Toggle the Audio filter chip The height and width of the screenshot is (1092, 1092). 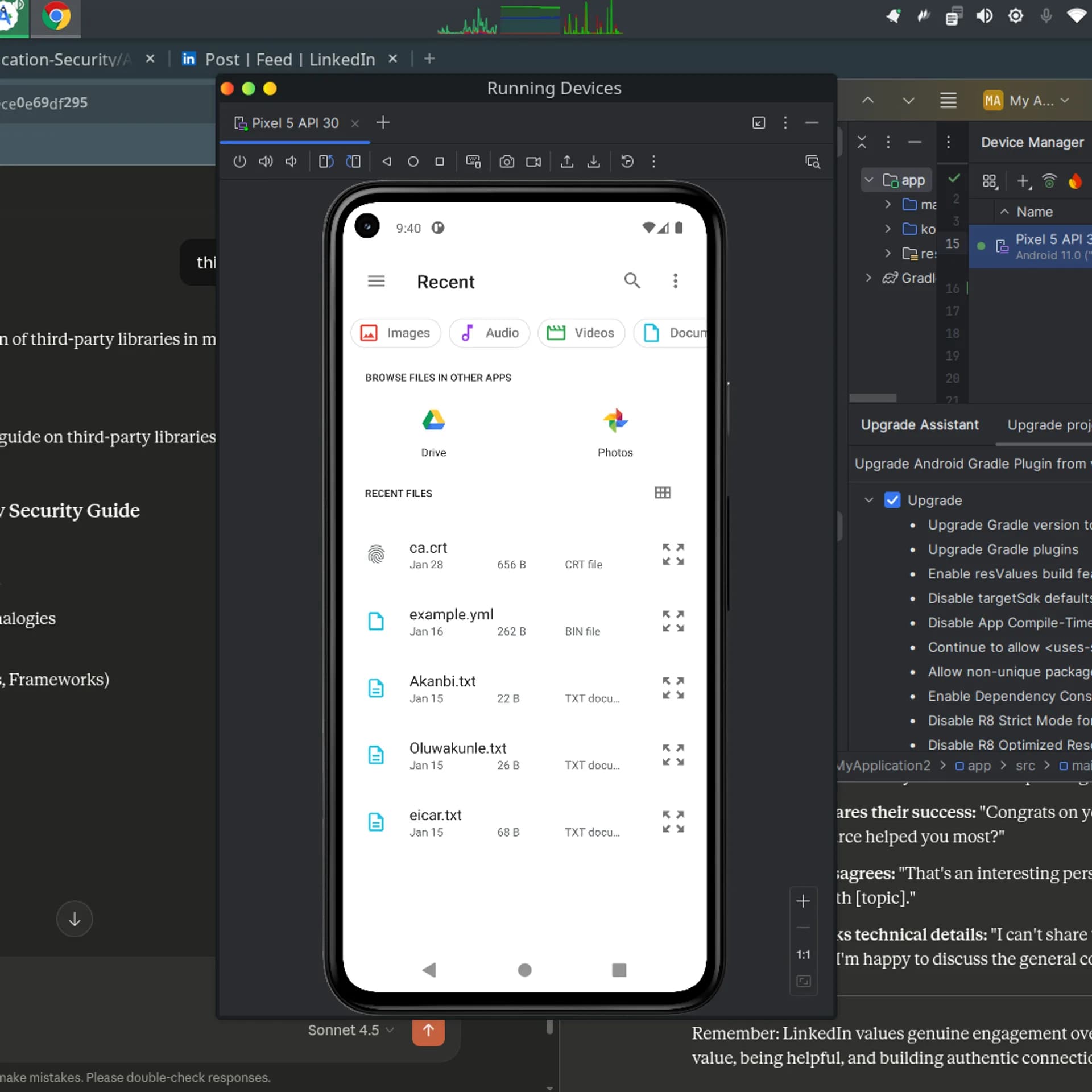point(490,333)
